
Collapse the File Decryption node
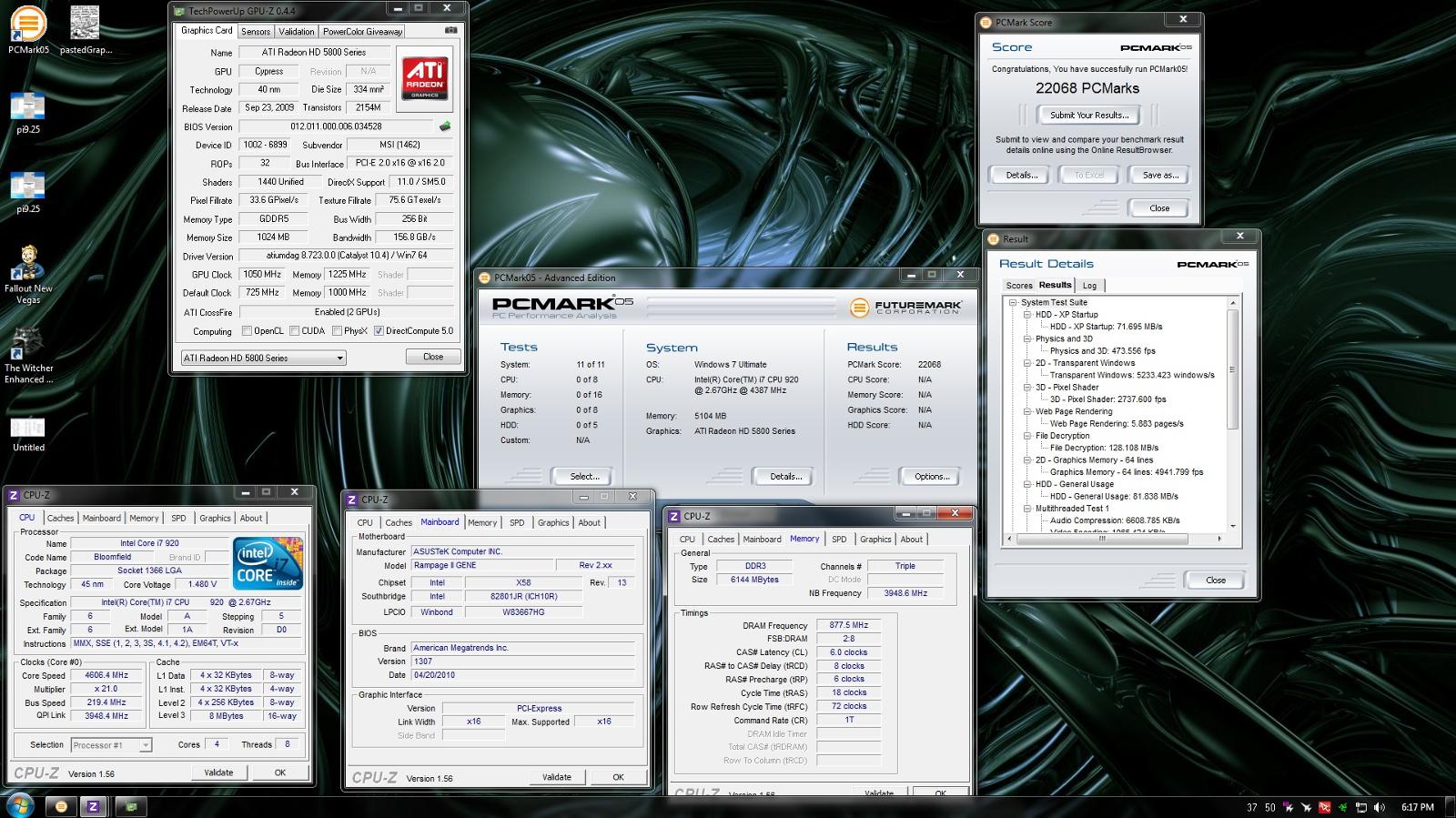pyautogui.click(x=1027, y=436)
